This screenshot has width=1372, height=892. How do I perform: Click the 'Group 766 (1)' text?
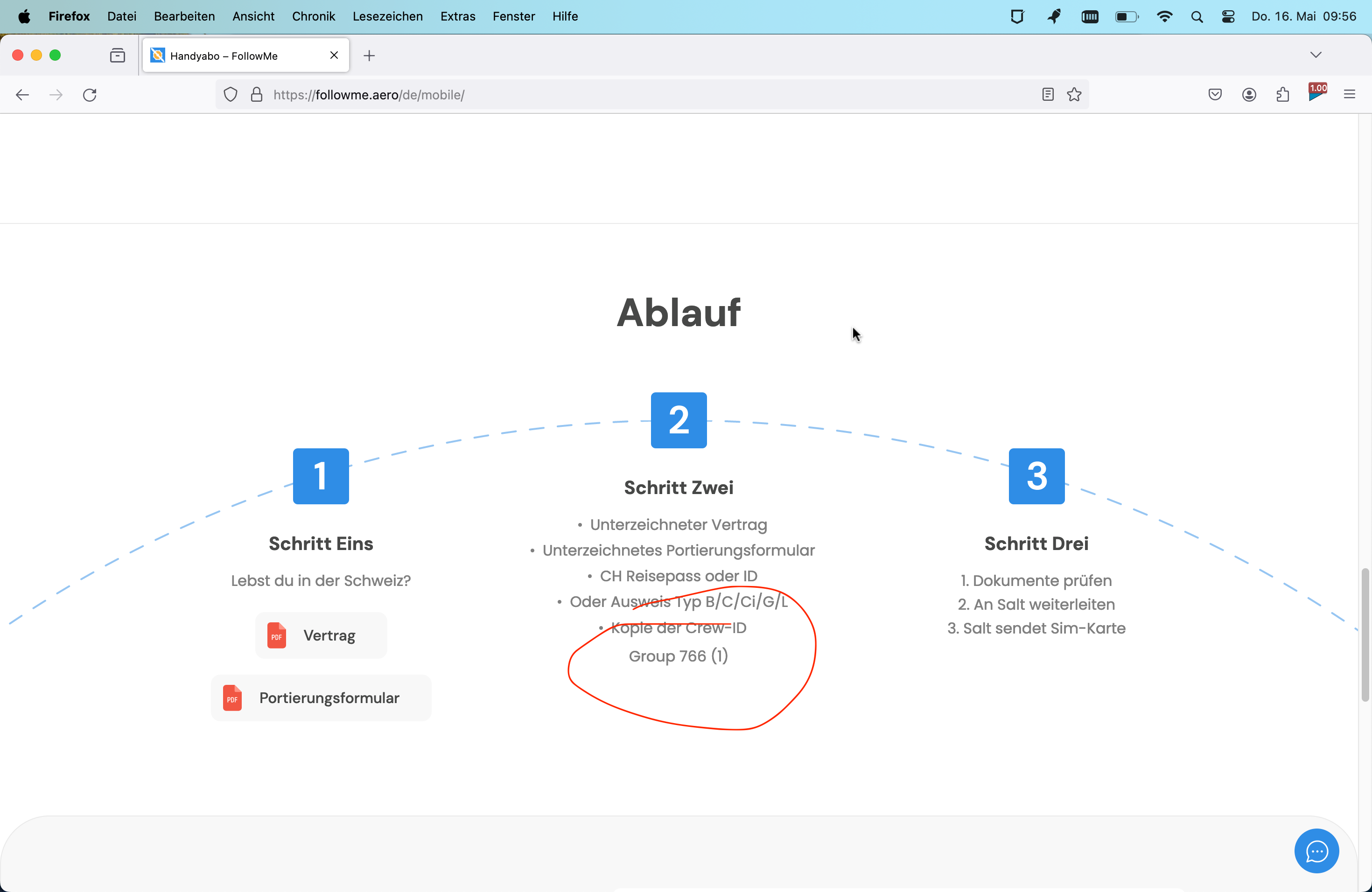click(679, 656)
